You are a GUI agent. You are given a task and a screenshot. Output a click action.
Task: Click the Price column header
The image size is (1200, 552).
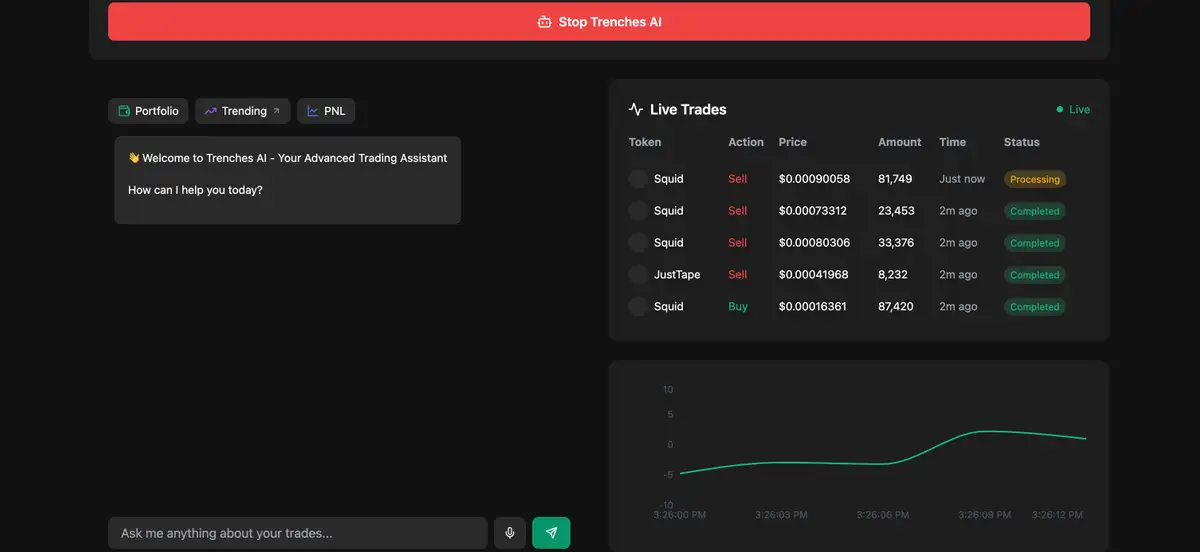pos(793,142)
